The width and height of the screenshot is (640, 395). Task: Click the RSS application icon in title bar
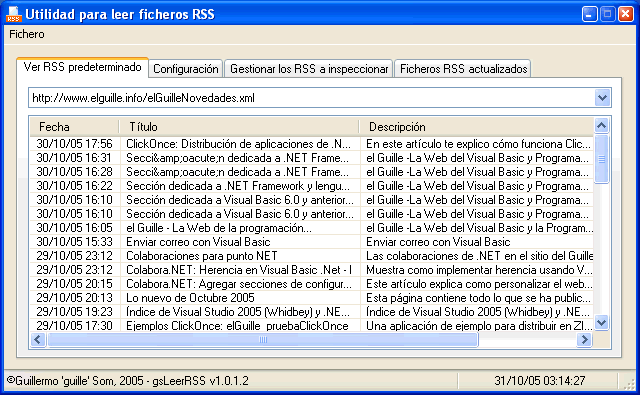pos(13,14)
